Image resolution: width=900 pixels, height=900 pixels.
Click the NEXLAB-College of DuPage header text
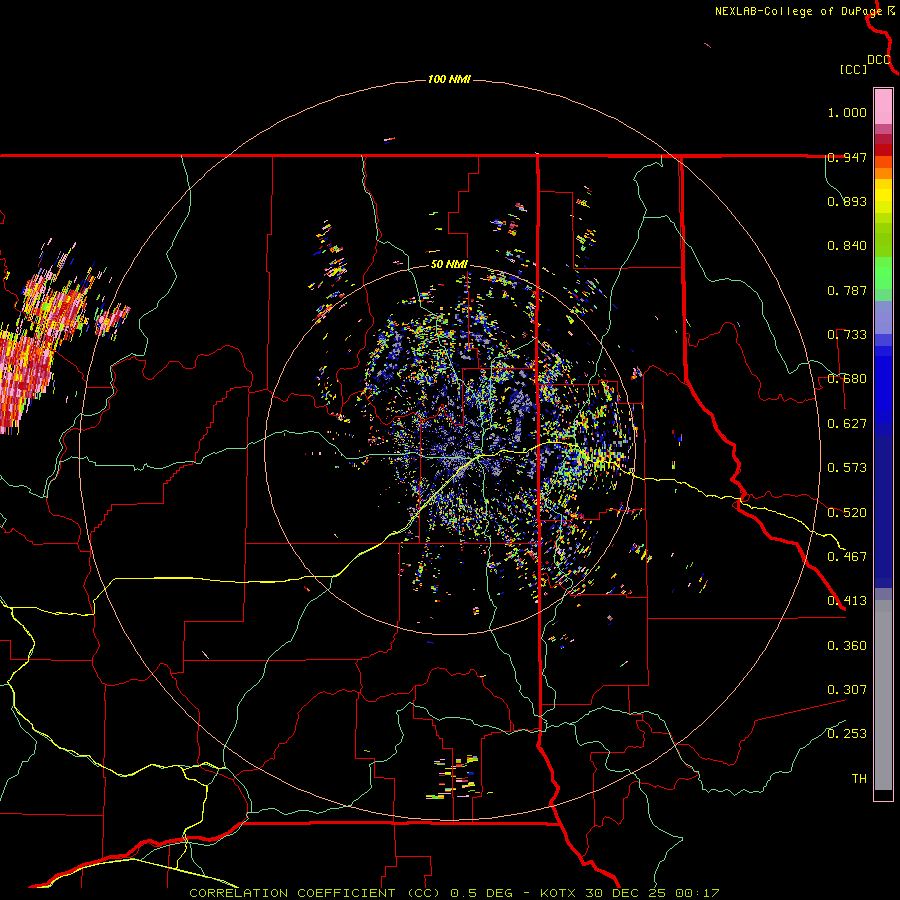805,11
